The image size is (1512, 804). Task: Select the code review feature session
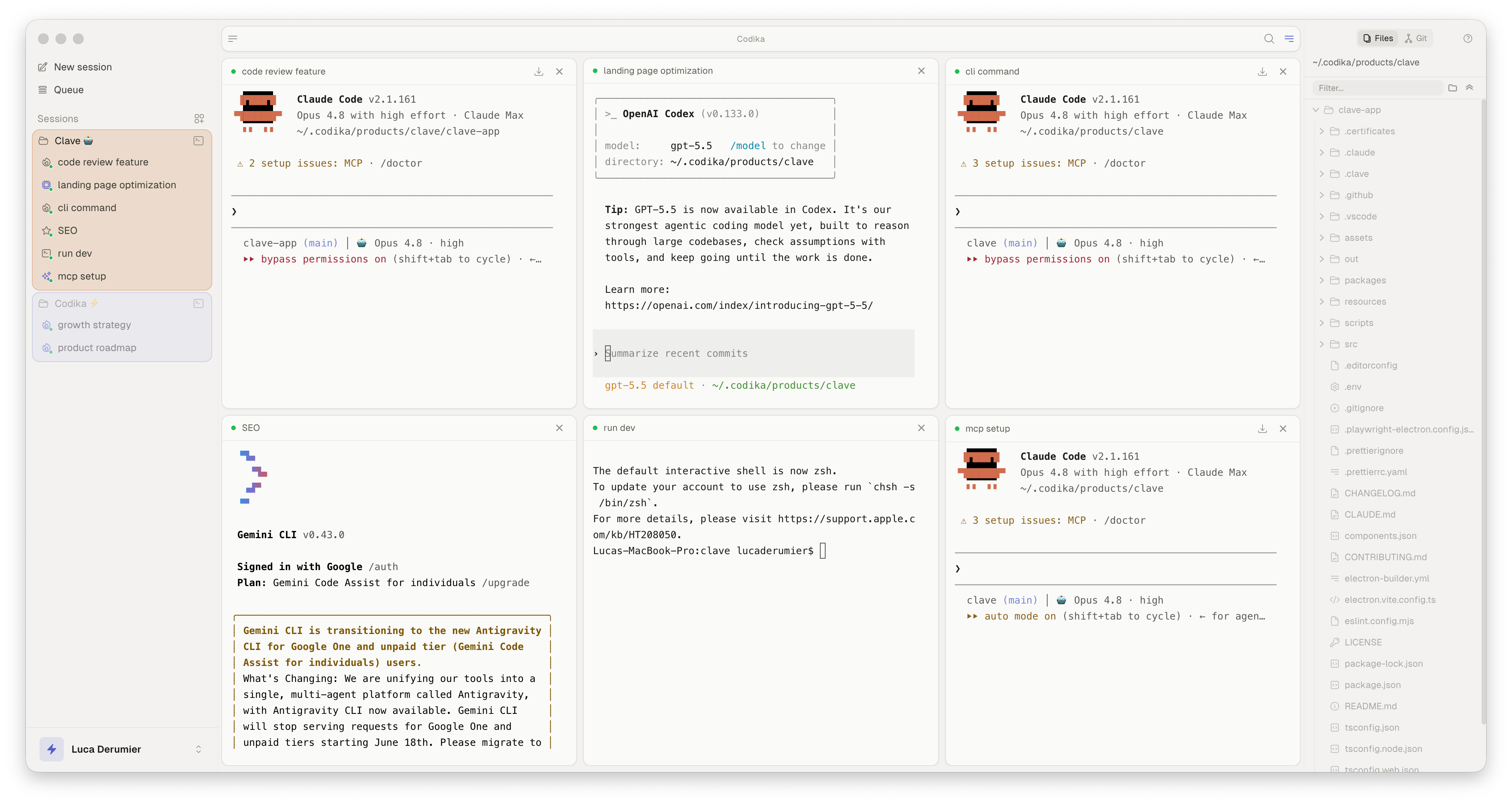[x=122, y=162]
